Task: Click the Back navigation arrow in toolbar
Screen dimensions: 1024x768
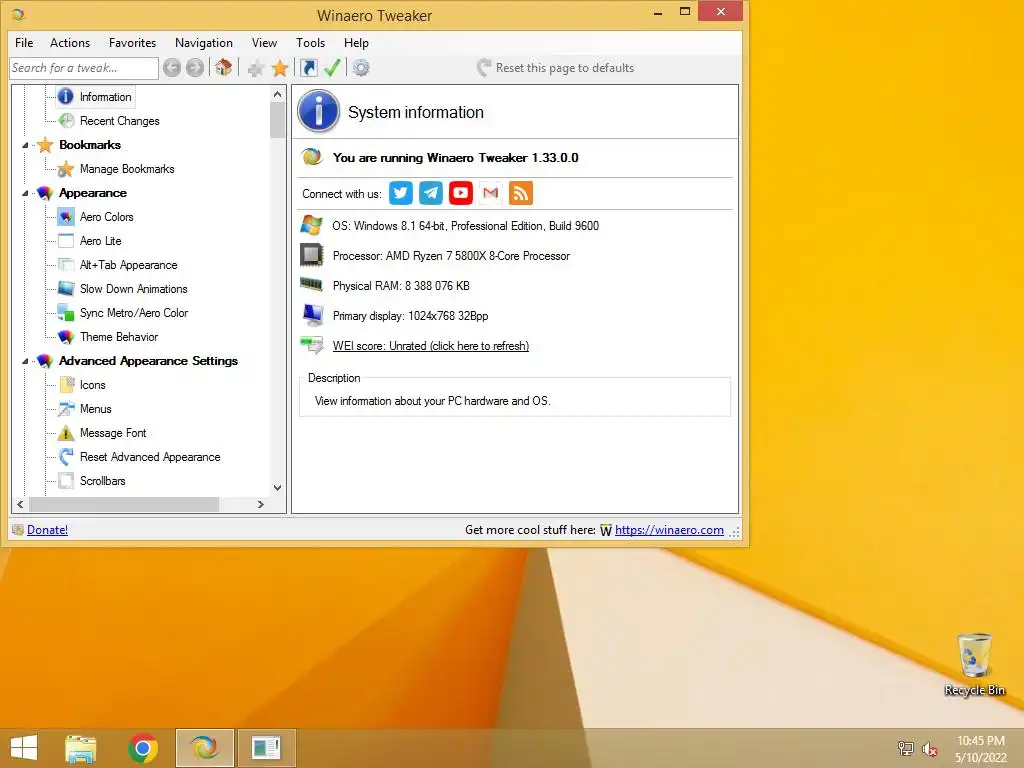Action: (x=172, y=68)
